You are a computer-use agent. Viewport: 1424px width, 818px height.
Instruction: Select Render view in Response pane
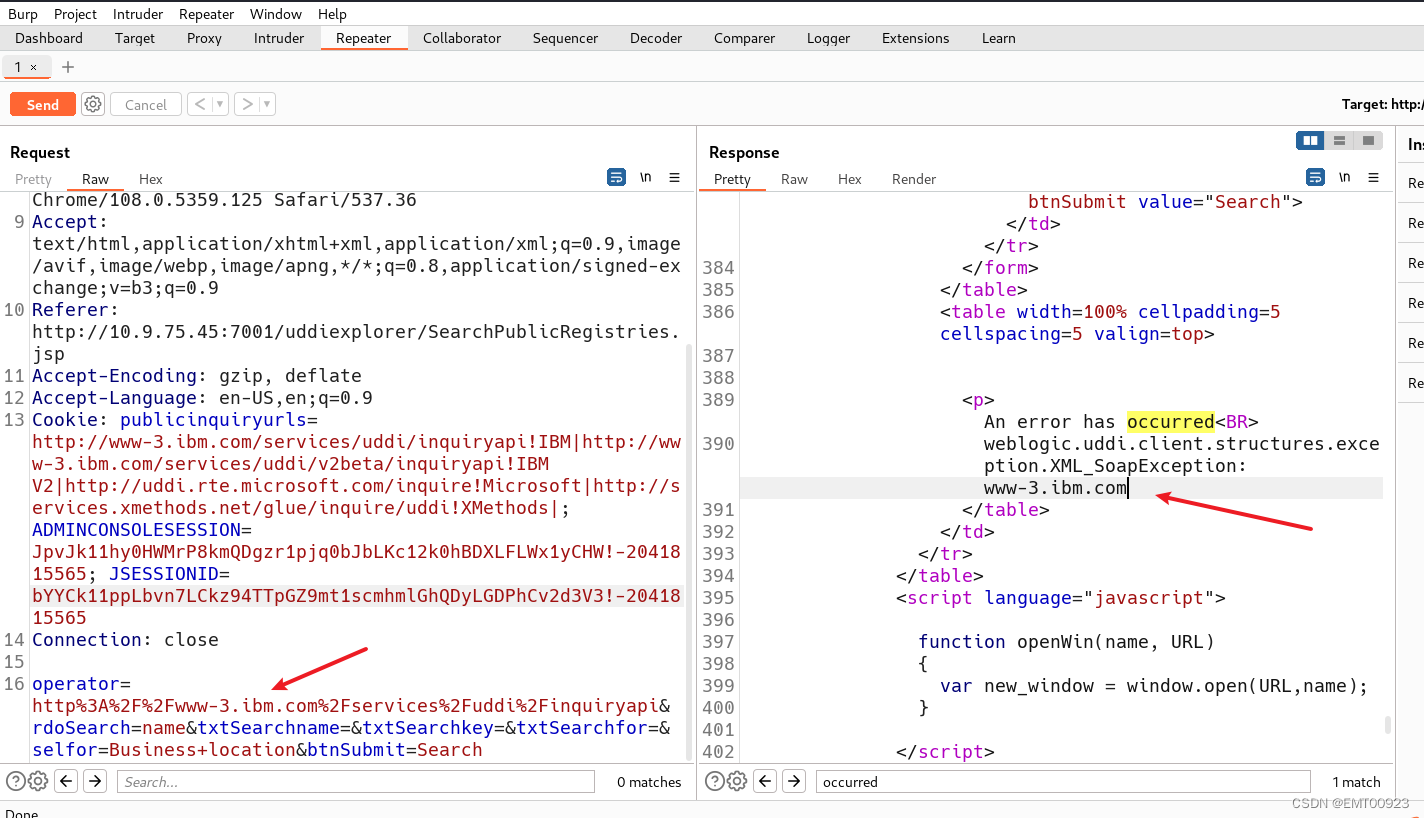[914, 179]
